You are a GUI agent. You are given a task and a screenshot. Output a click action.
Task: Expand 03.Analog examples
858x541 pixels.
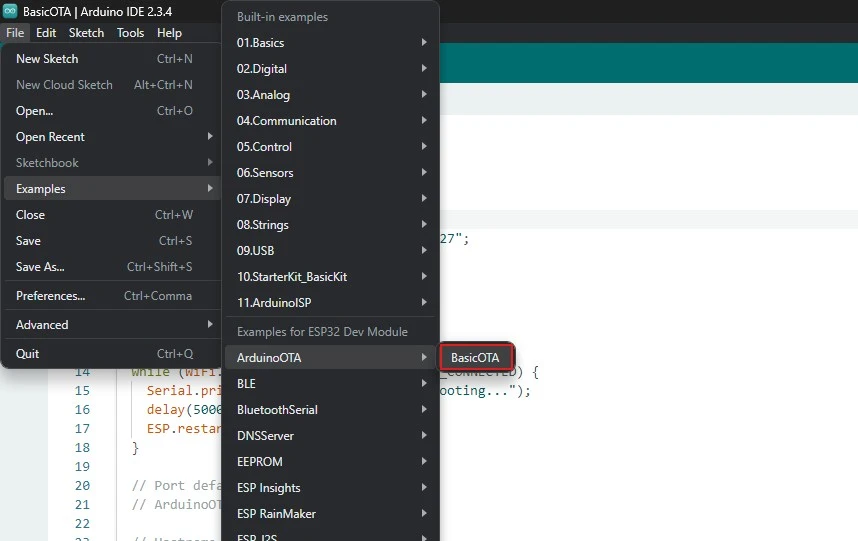331,95
